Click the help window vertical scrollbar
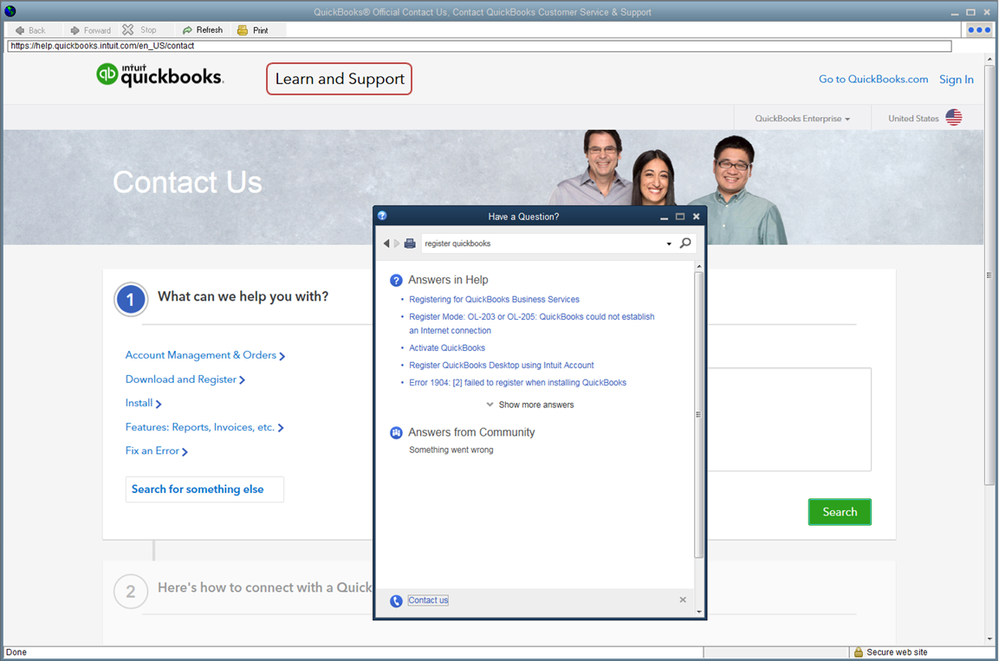999x661 pixels. (x=698, y=414)
